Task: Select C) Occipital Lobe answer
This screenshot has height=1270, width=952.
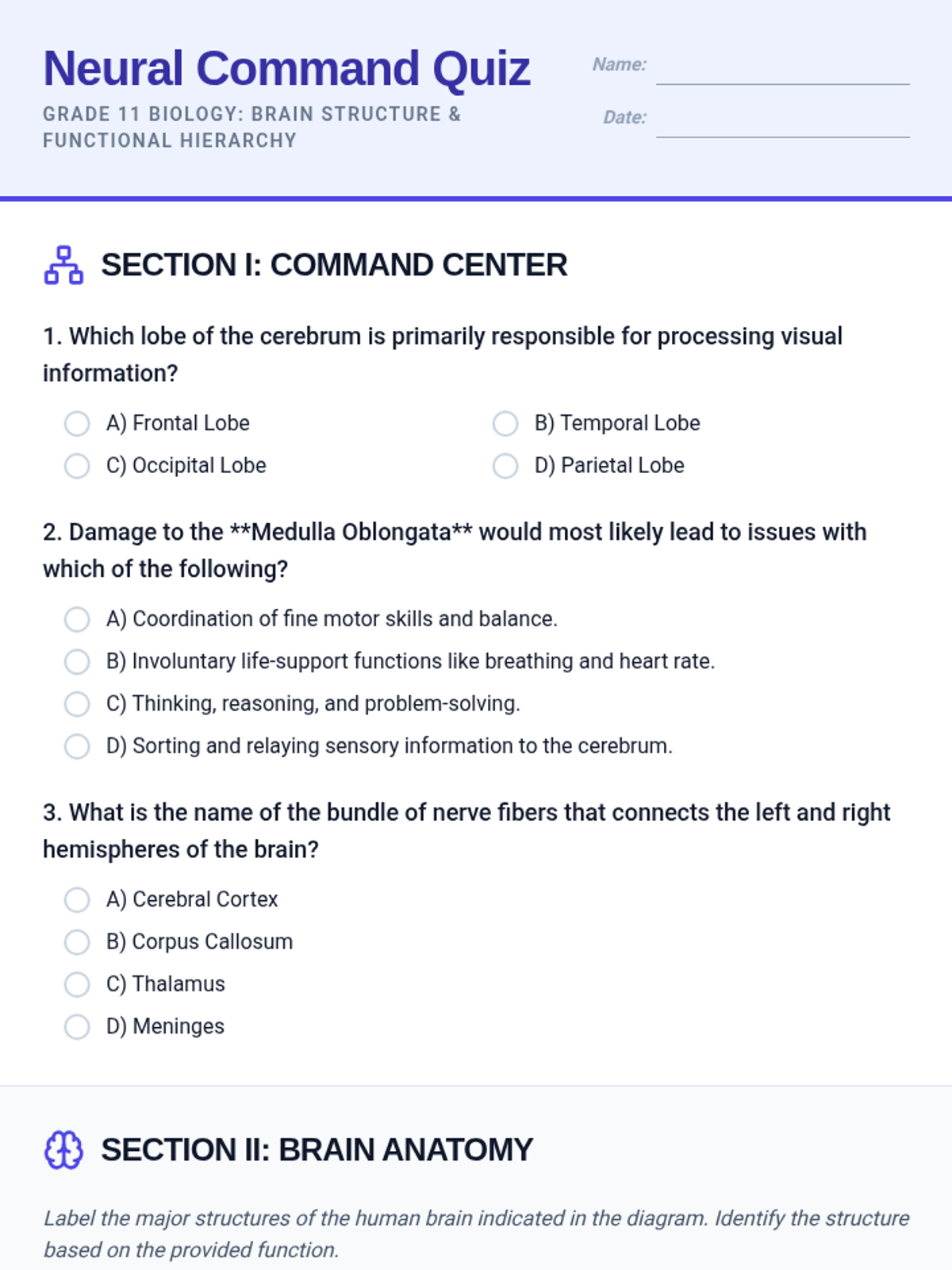Action: pyautogui.click(x=77, y=466)
